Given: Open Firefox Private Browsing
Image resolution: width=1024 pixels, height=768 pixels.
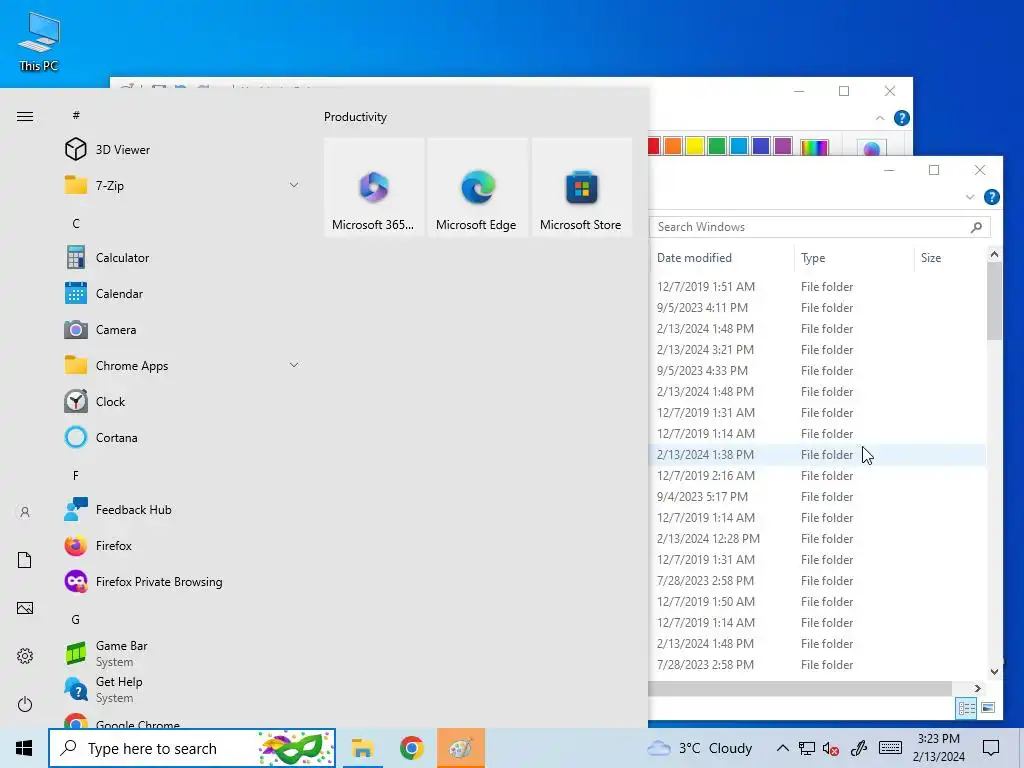Looking at the screenshot, I should pos(183,581).
